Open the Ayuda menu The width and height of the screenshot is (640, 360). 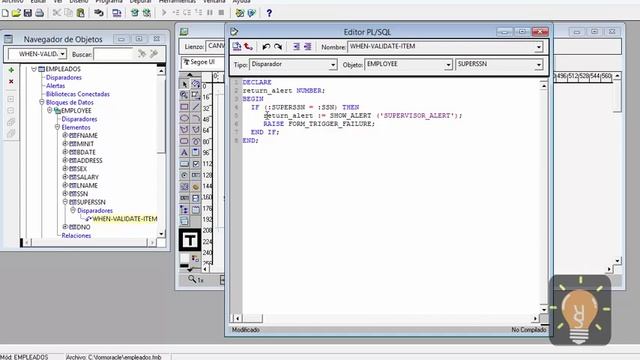242,2
